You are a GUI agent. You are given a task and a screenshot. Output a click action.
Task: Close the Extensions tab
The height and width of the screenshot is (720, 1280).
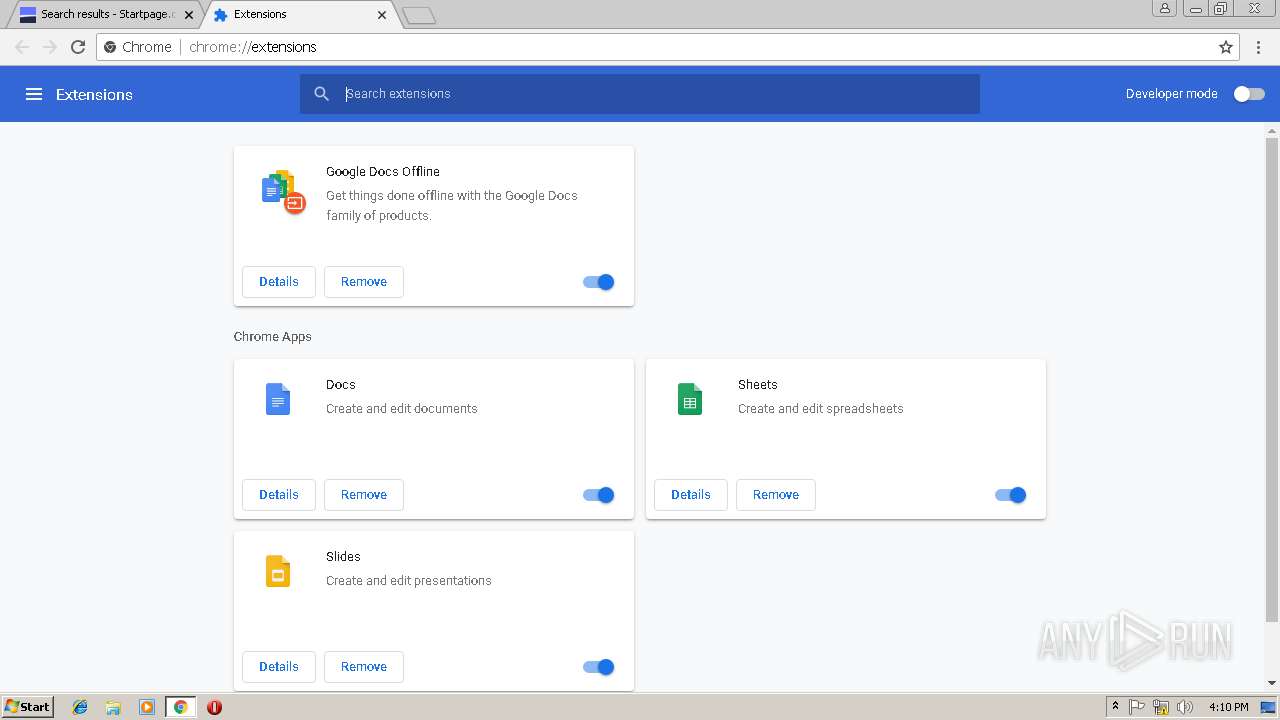(x=382, y=15)
